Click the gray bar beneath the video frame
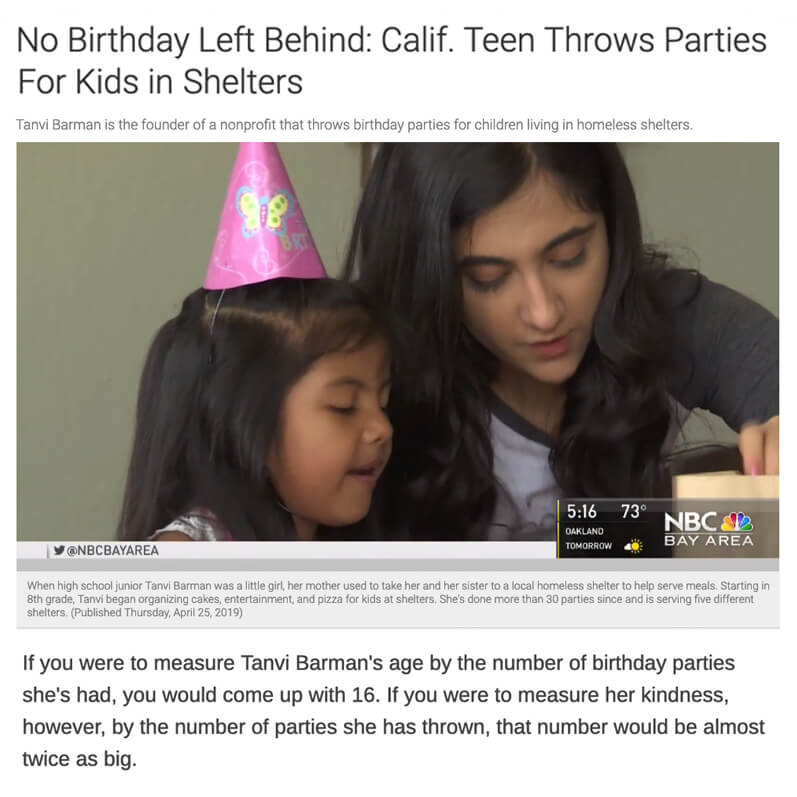Image resolution: width=797 pixels, height=797 pixels. [397, 565]
